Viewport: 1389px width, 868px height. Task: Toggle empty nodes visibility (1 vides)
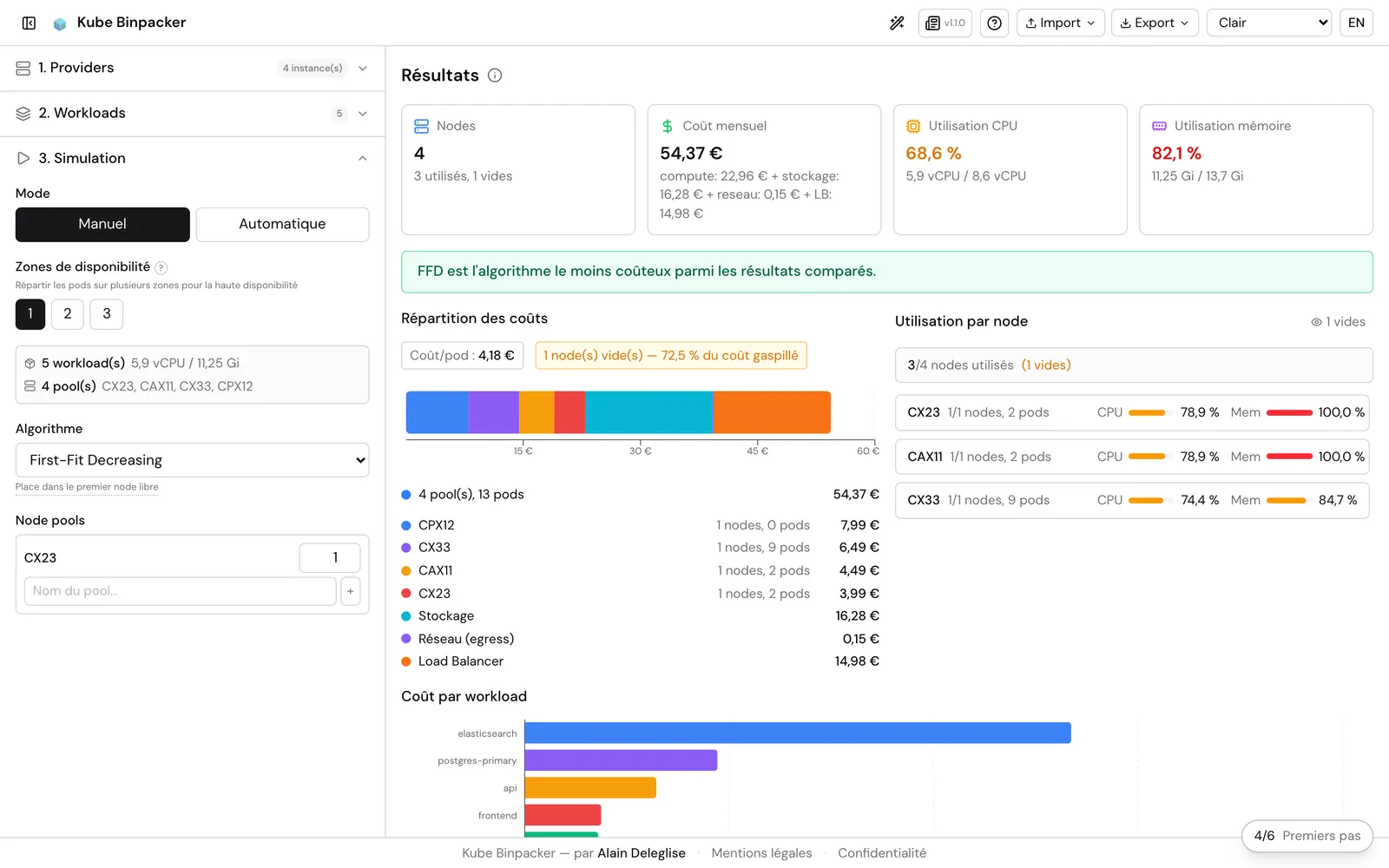pyautogui.click(x=1338, y=322)
